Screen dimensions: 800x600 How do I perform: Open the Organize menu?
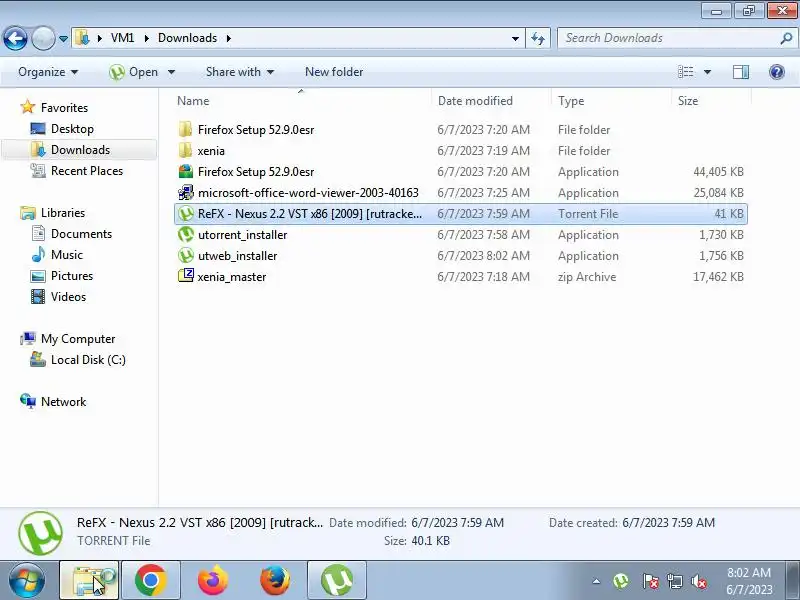click(48, 72)
